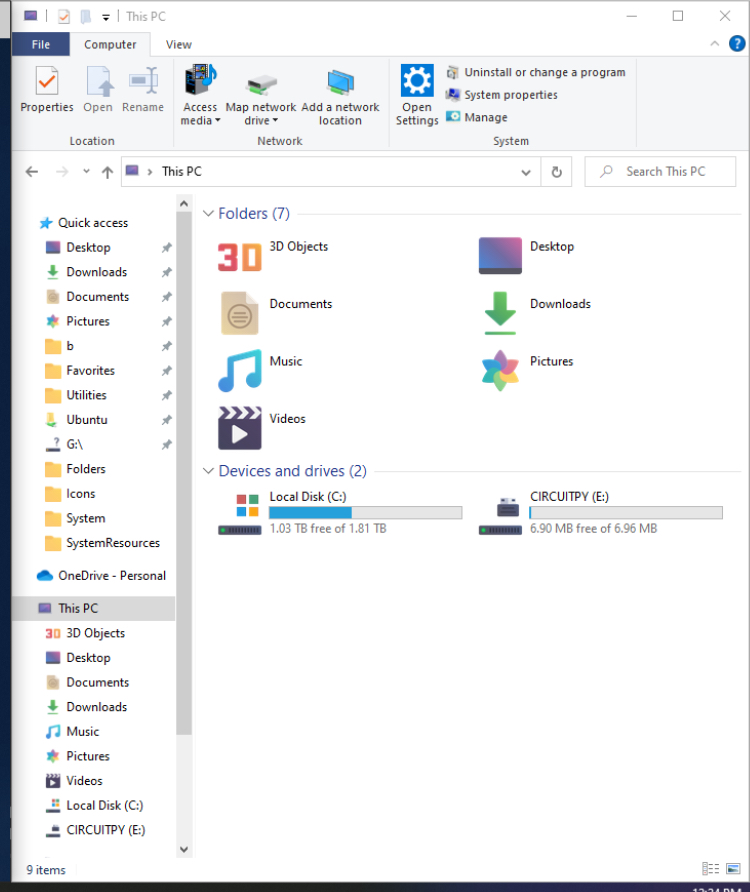Go up one folder level arrow
This screenshot has height=892, width=750.
[107, 172]
